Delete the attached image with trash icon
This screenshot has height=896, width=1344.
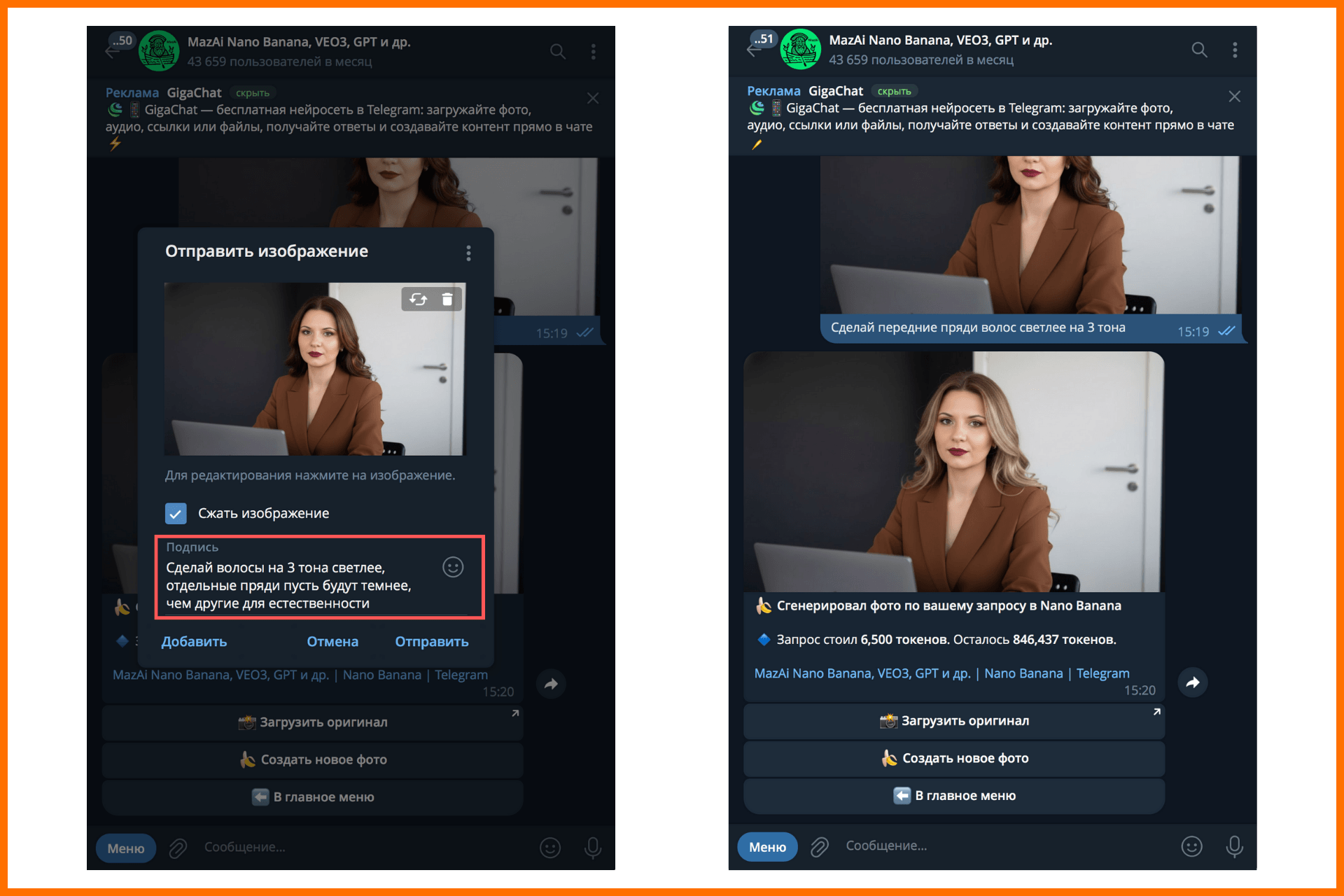coord(447,300)
